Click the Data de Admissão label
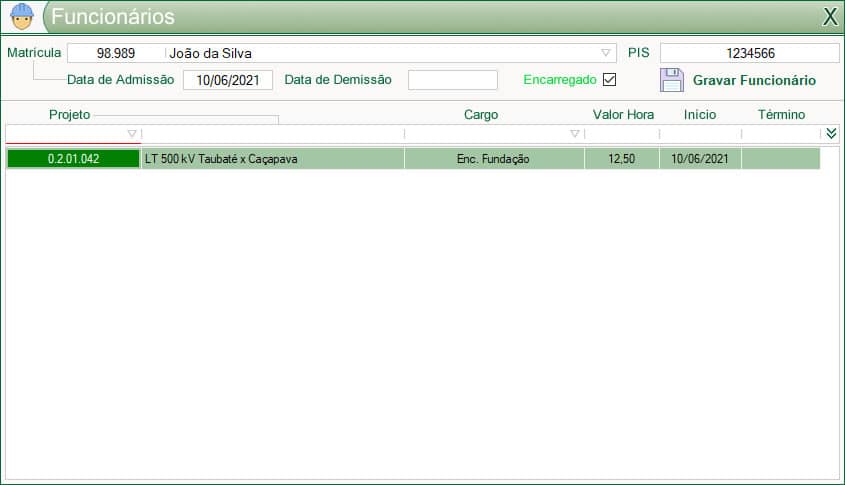845x485 pixels. 121,80
